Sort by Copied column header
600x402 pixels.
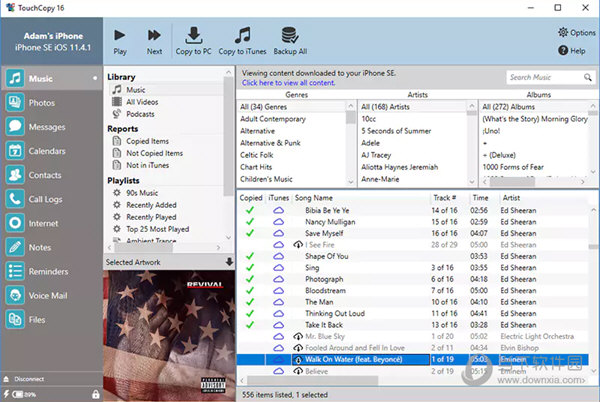tap(251, 198)
